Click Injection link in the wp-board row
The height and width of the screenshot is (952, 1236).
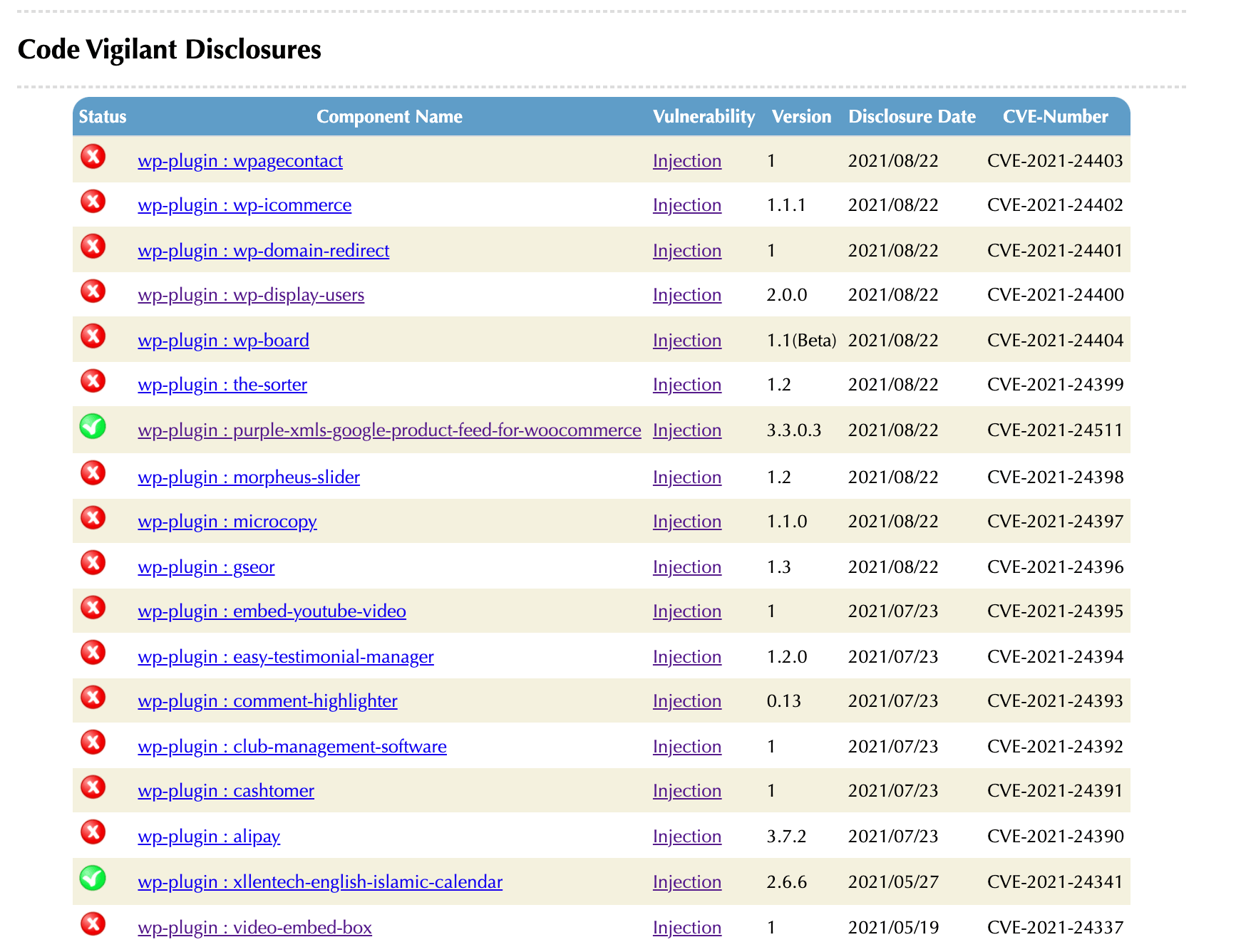(687, 341)
